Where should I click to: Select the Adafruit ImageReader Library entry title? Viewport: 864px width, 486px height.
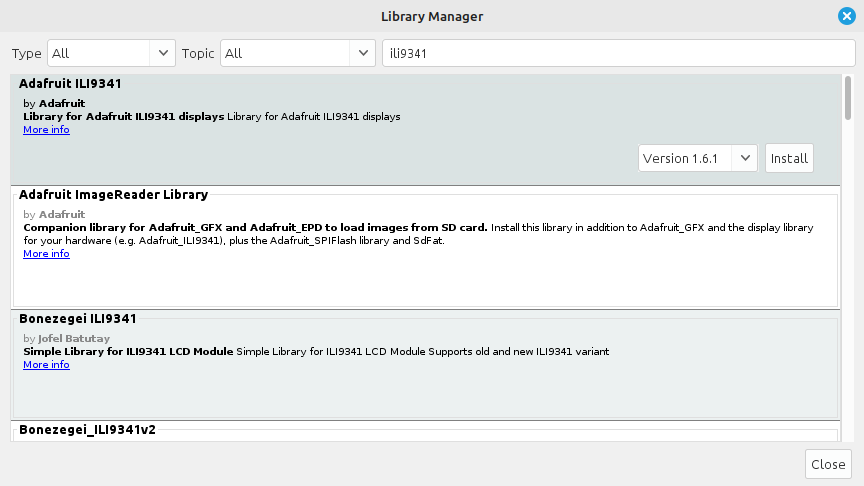click(114, 195)
